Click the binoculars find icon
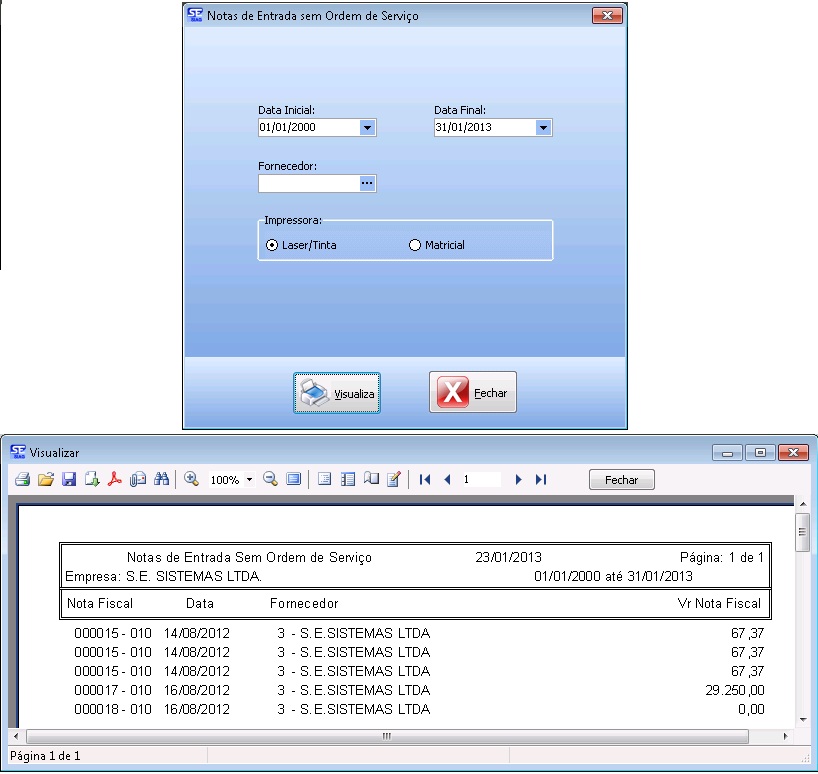The height and width of the screenshot is (774, 818). coord(161,480)
